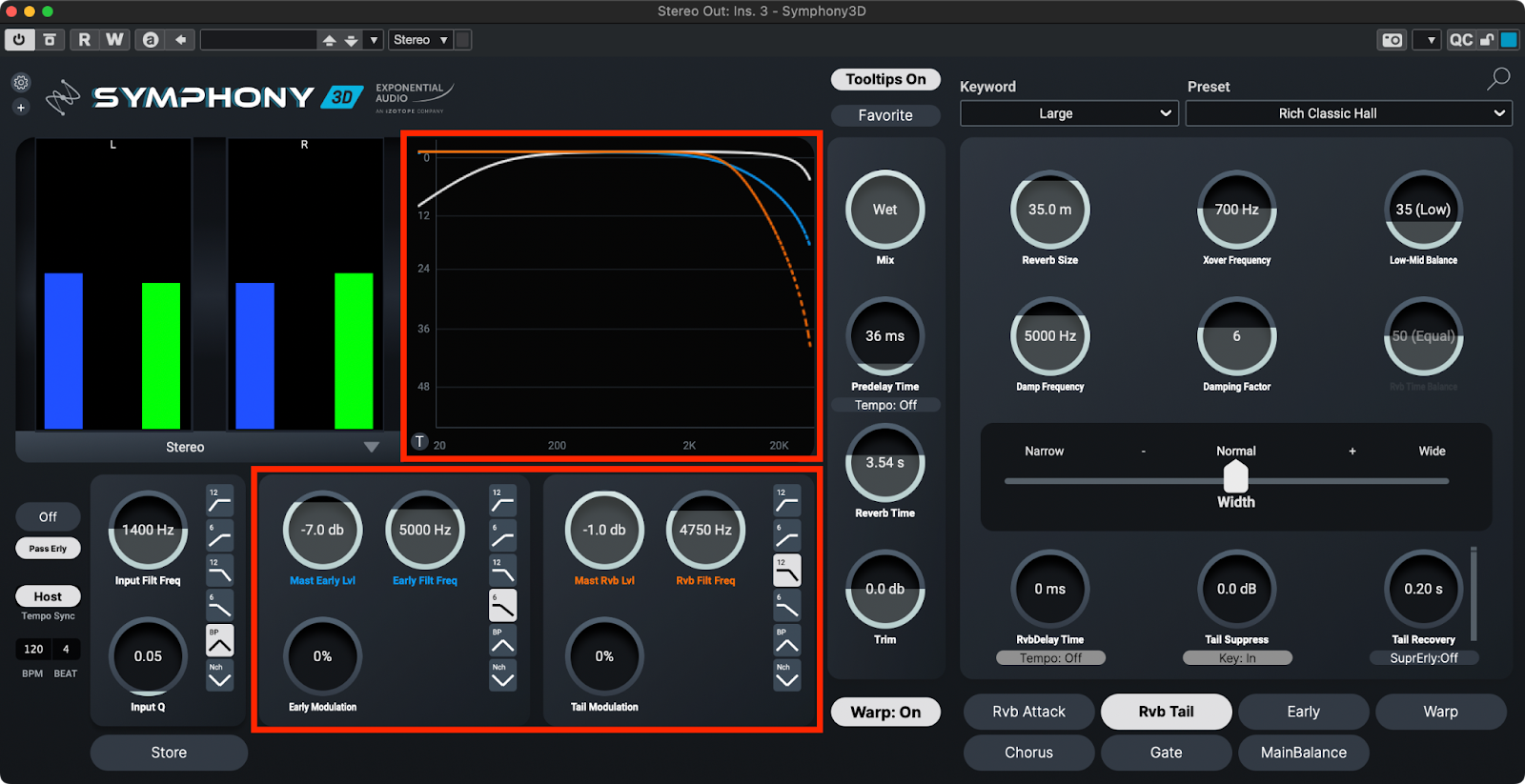Click the Width slider handle
The image size is (1525, 784).
tap(1235, 475)
